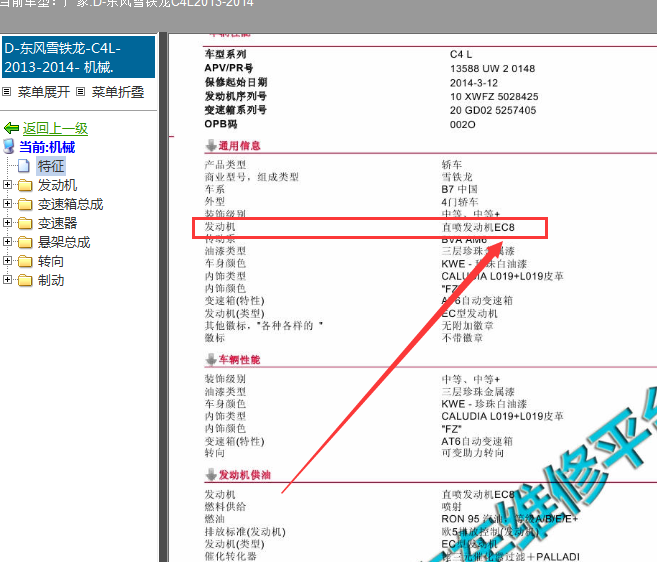The image size is (657, 562).
Task: Click the 其他徽标 label row
Action: coord(264,325)
